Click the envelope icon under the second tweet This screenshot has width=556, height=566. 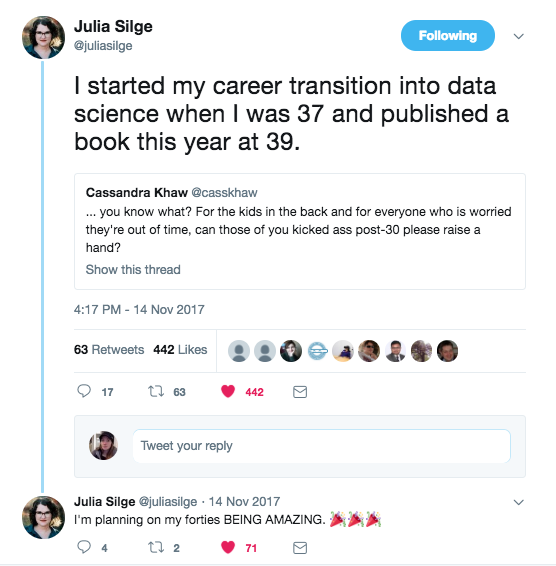pos(300,548)
